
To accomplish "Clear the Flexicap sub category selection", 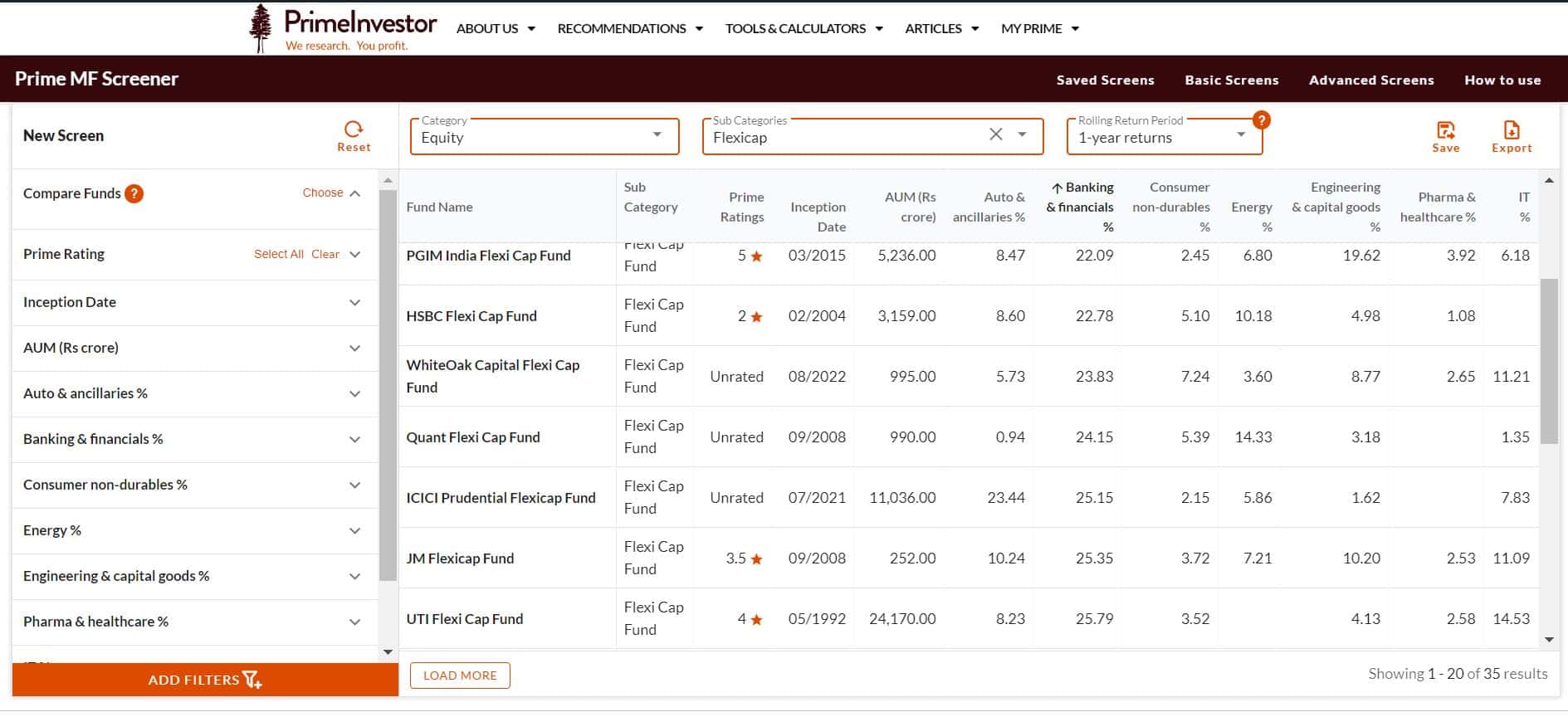I will 996,134.
